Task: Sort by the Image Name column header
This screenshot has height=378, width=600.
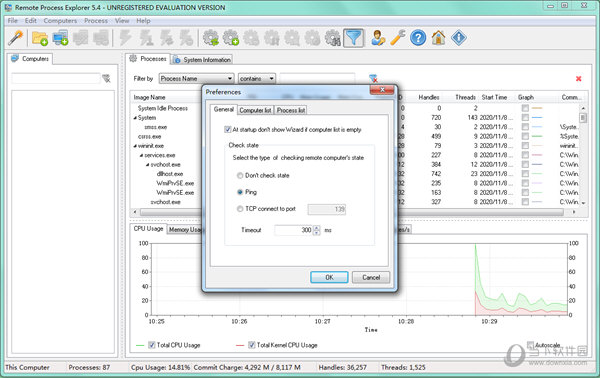Action: (150, 98)
